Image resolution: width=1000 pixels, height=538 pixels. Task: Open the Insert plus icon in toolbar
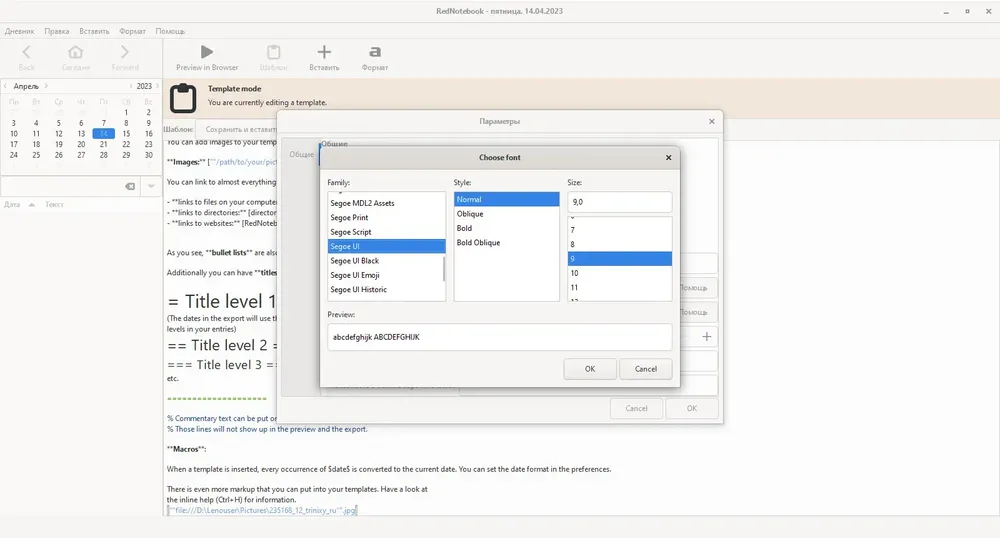[x=324, y=52]
